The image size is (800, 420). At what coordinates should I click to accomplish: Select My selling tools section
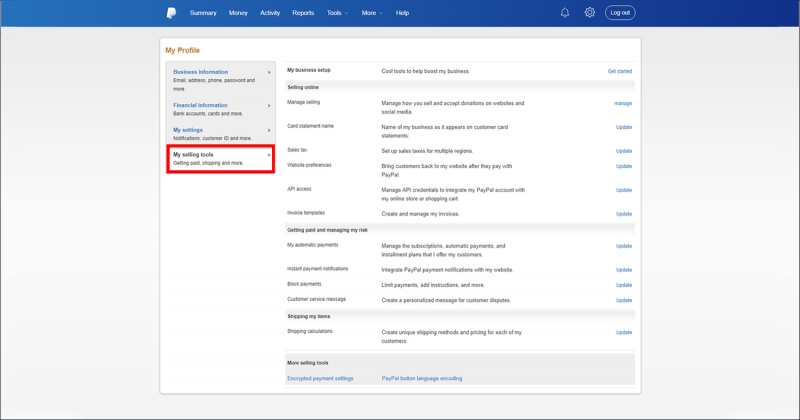click(x=220, y=159)
